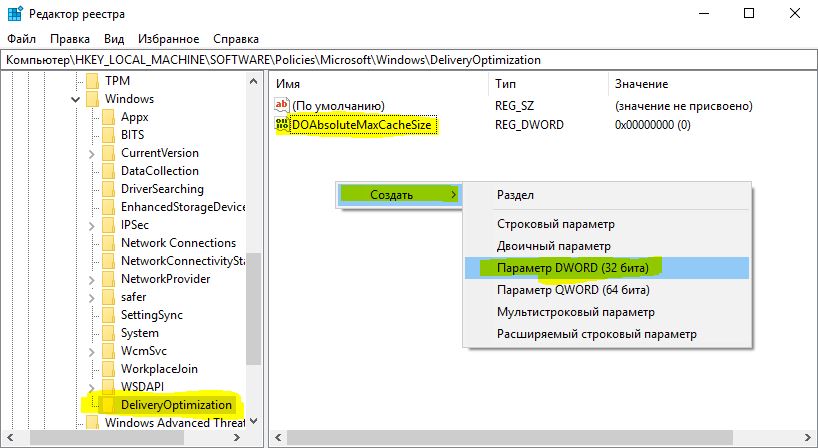Click the values pane horizontal scrollbar left arrow
Image resolution: width=818 pixels, height=448 pixels.
click(278, 438)
